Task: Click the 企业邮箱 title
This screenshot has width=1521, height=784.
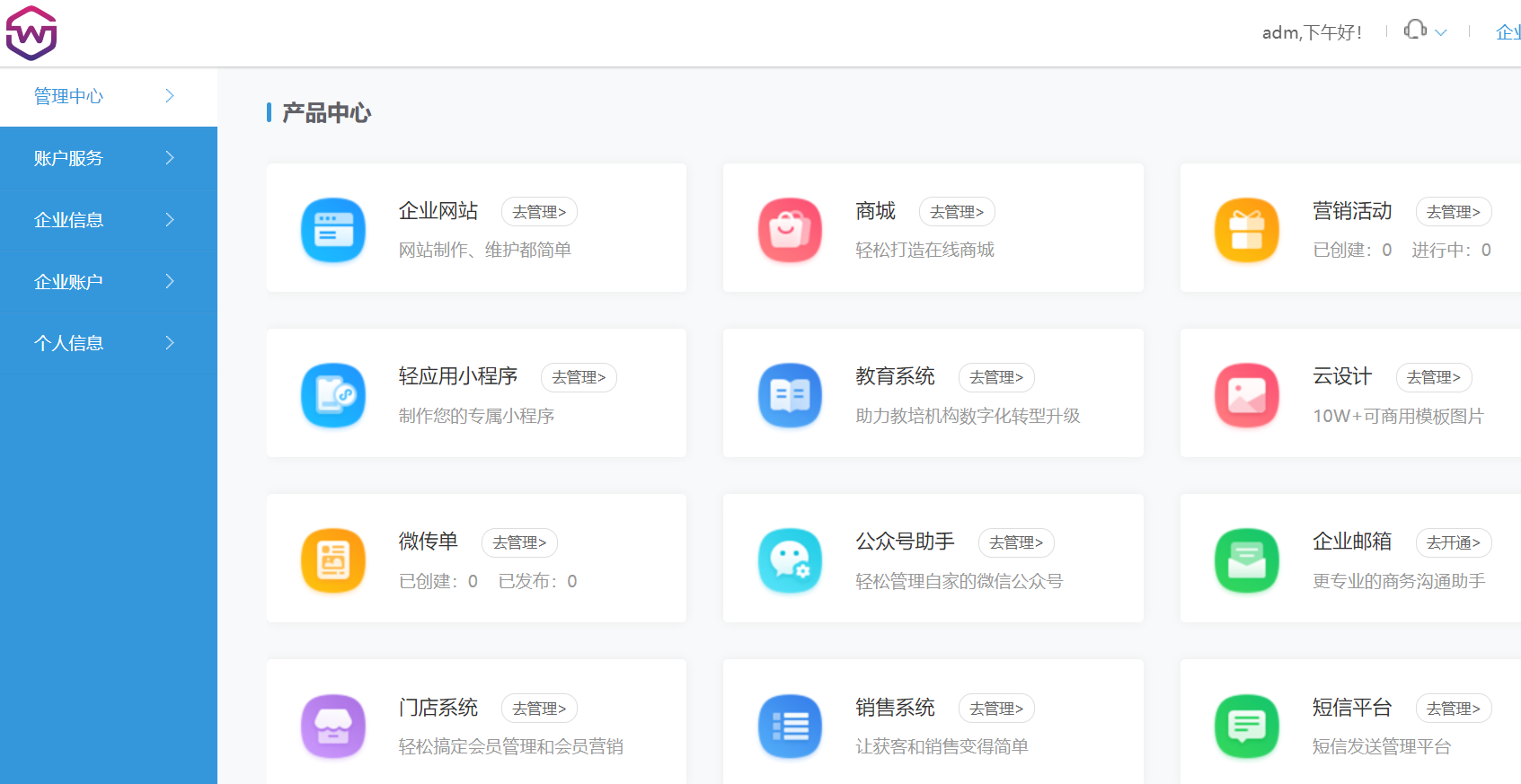Action: pos(1352,542)
